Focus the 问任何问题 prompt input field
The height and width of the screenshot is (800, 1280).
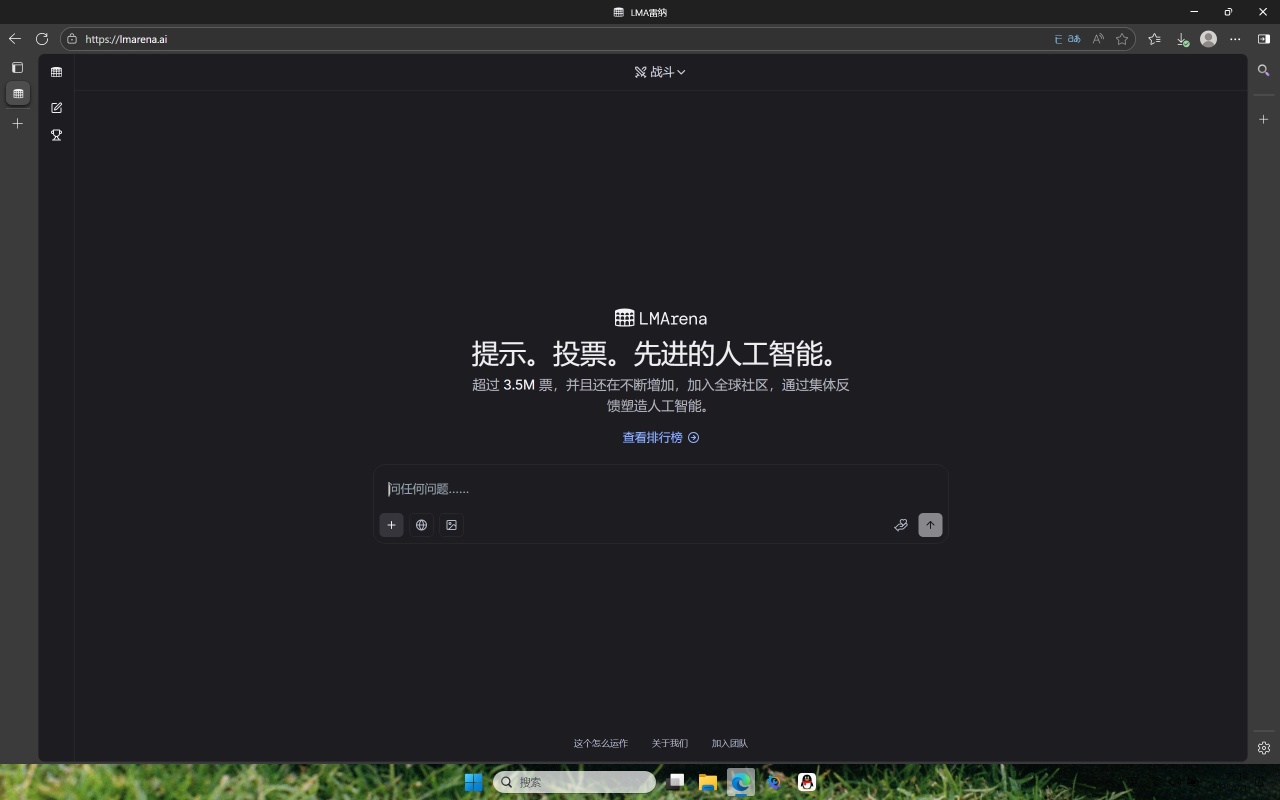pyautogui.click(x=660, y=489)
